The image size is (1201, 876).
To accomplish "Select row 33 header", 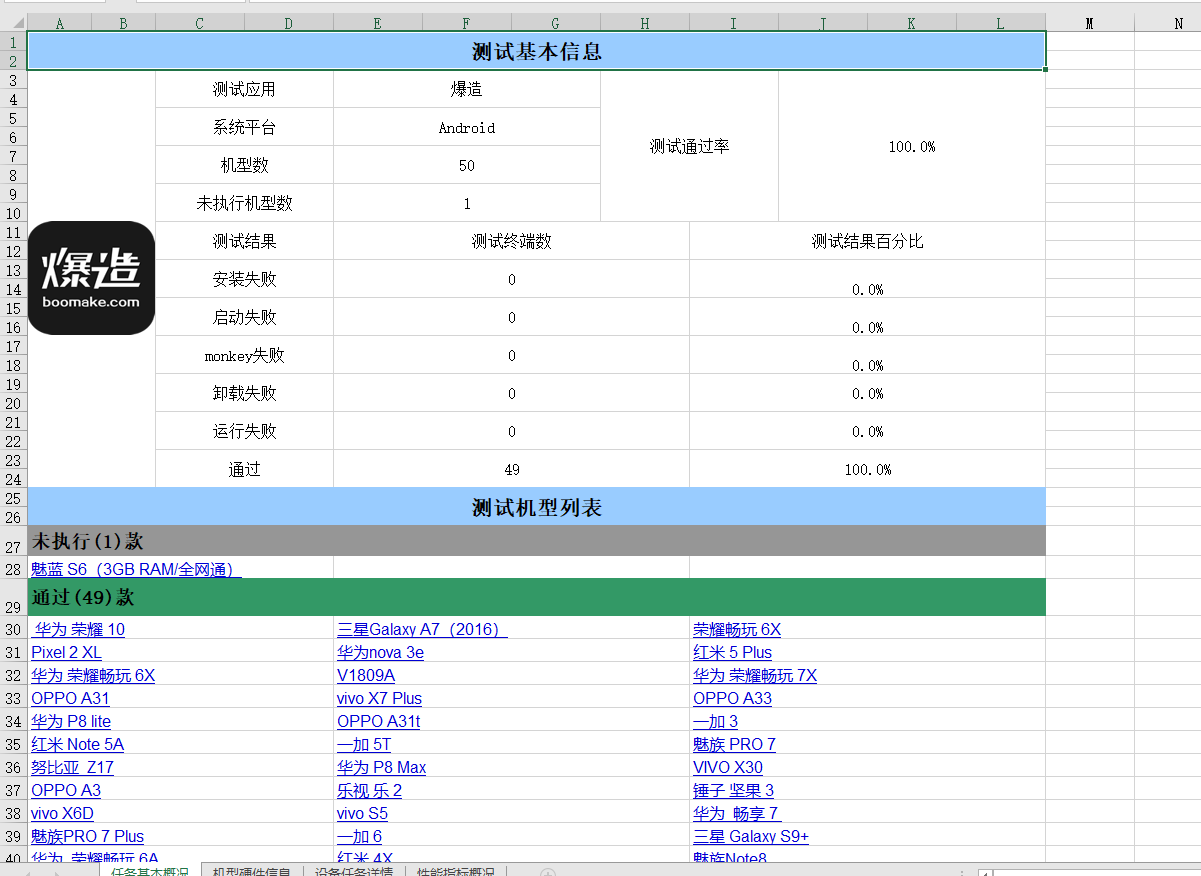I will (x=13, y=698).
